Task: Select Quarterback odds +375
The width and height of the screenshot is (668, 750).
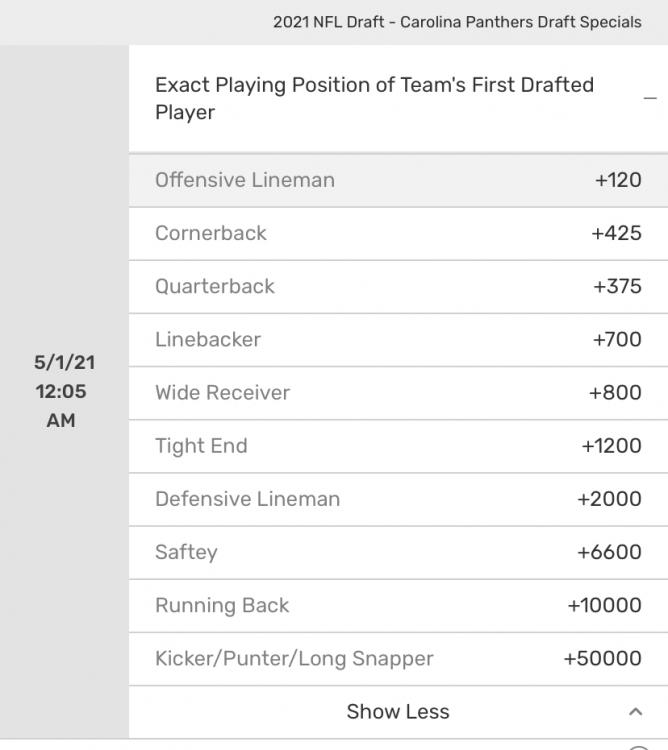Action: (x=398, y=287)
